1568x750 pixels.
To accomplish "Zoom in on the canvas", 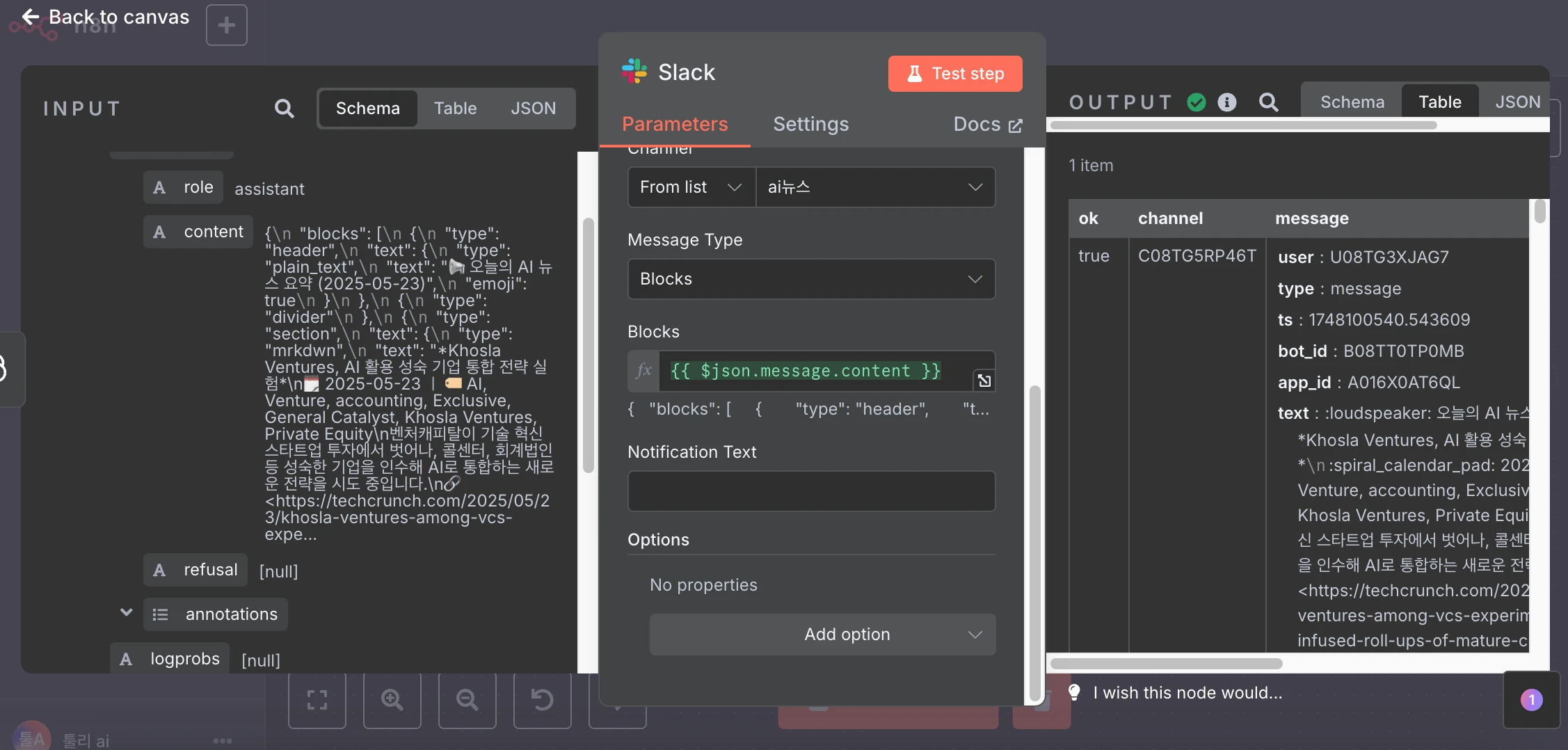I will 392,699.
